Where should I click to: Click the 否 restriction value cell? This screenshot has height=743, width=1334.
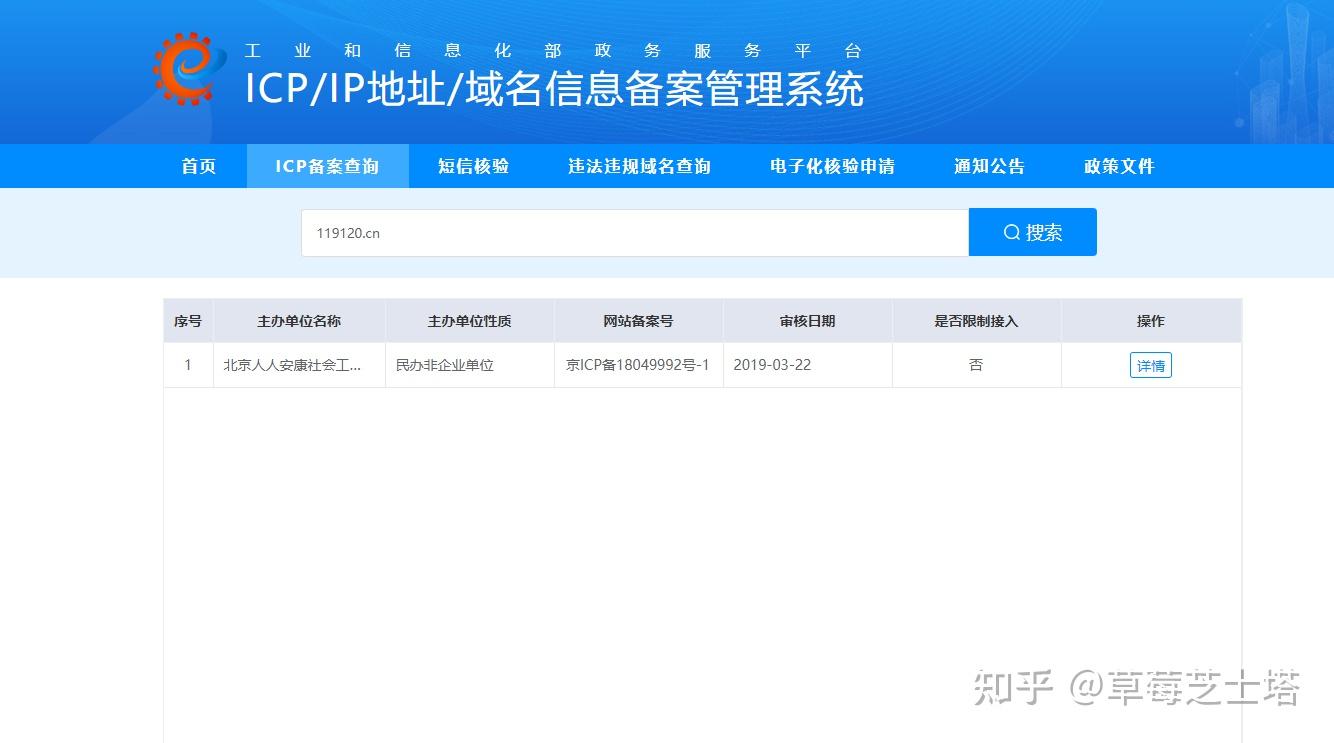976,365
